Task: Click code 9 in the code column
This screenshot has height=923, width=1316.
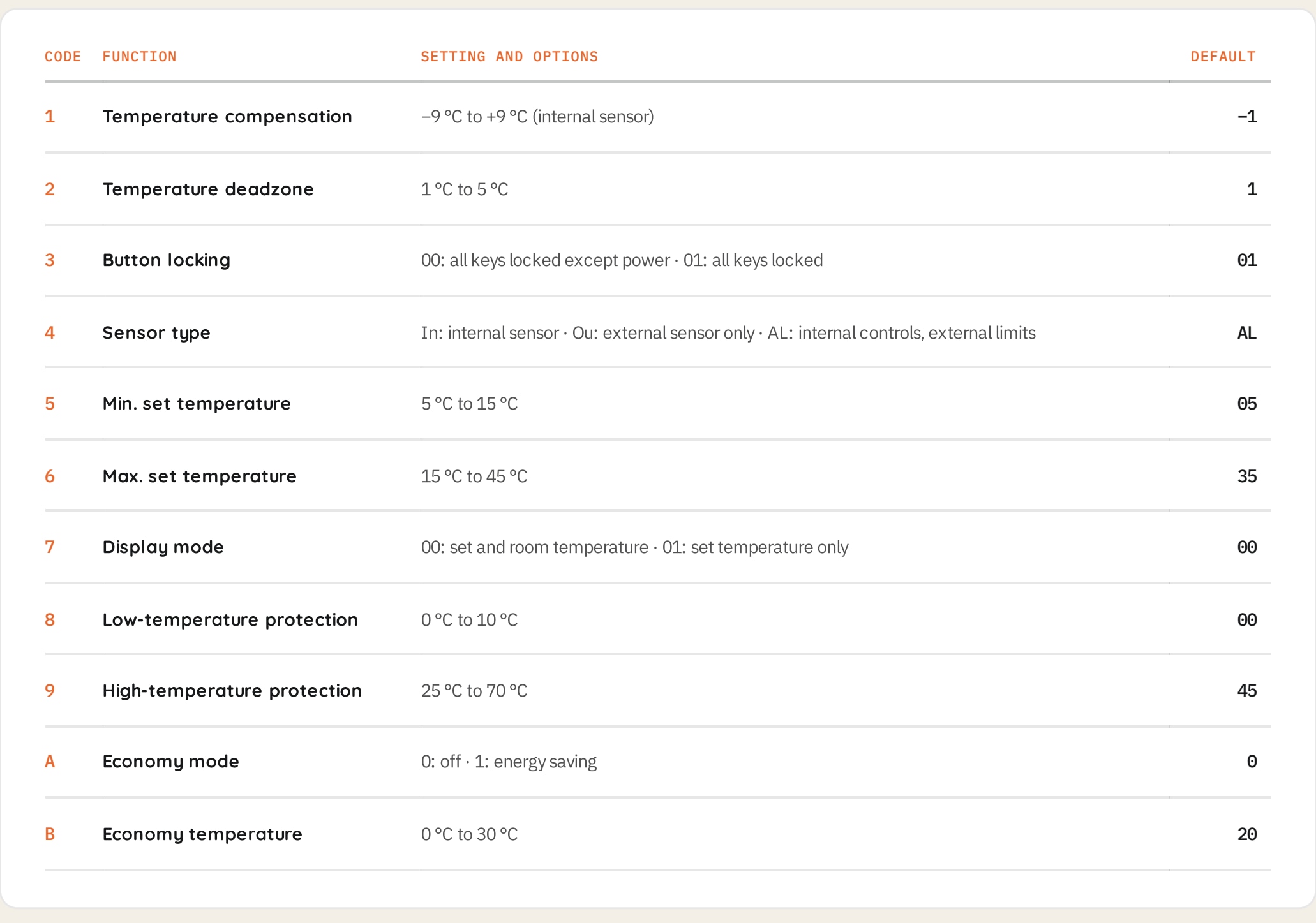Action: tap(50, 691)
